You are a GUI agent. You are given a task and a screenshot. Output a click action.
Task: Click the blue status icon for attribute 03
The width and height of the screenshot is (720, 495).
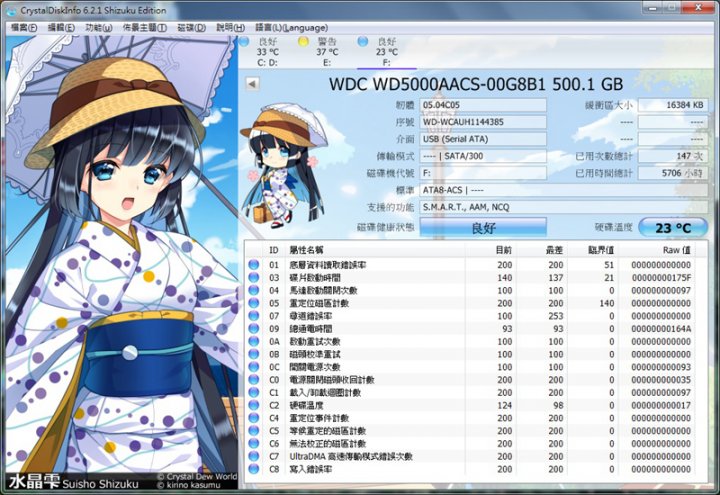tap(253, 278)
